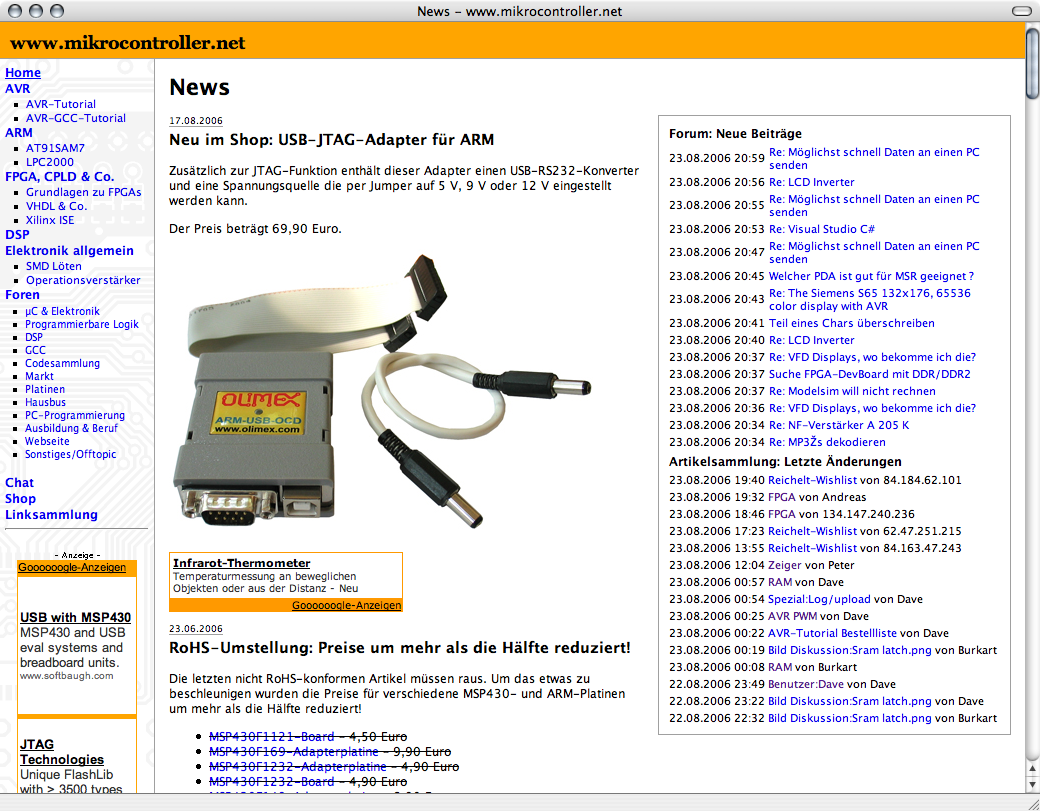Open AT91SAM7 sidebar link
This screenshot has width=1040, height=811.
click(55, 148)
